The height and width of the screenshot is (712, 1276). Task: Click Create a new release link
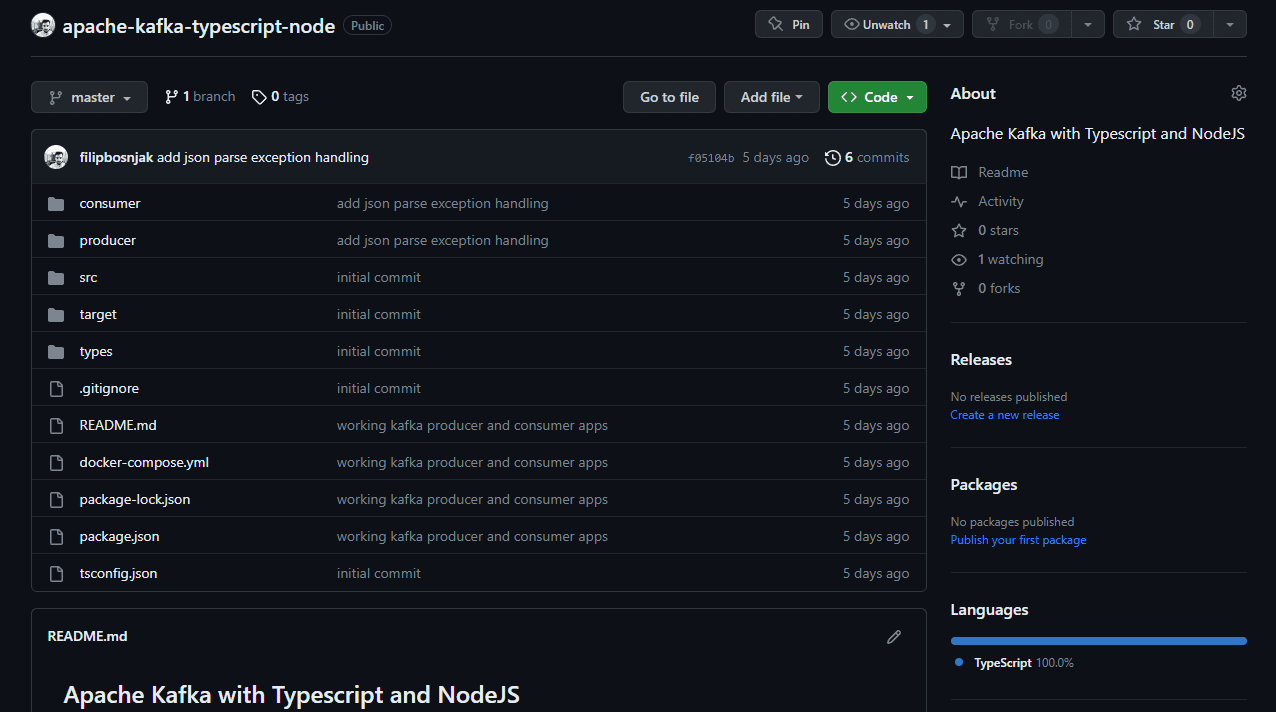pyautogui.click(x=1005, y=415)
